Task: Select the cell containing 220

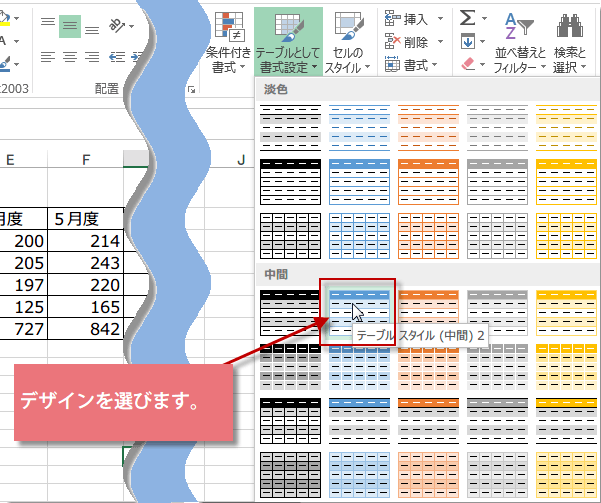Action: [86, 285]
